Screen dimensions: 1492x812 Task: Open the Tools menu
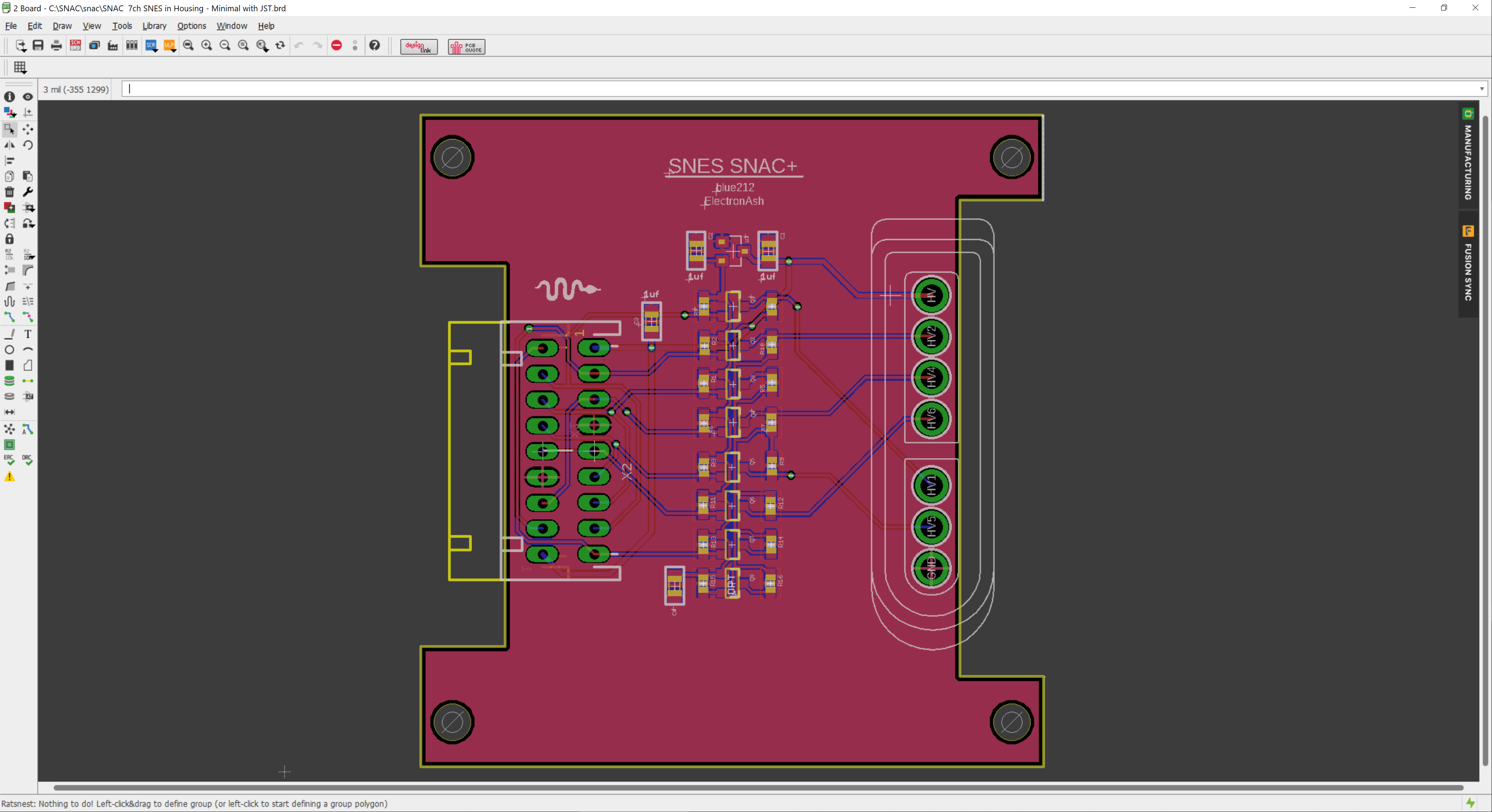[122, 26]
